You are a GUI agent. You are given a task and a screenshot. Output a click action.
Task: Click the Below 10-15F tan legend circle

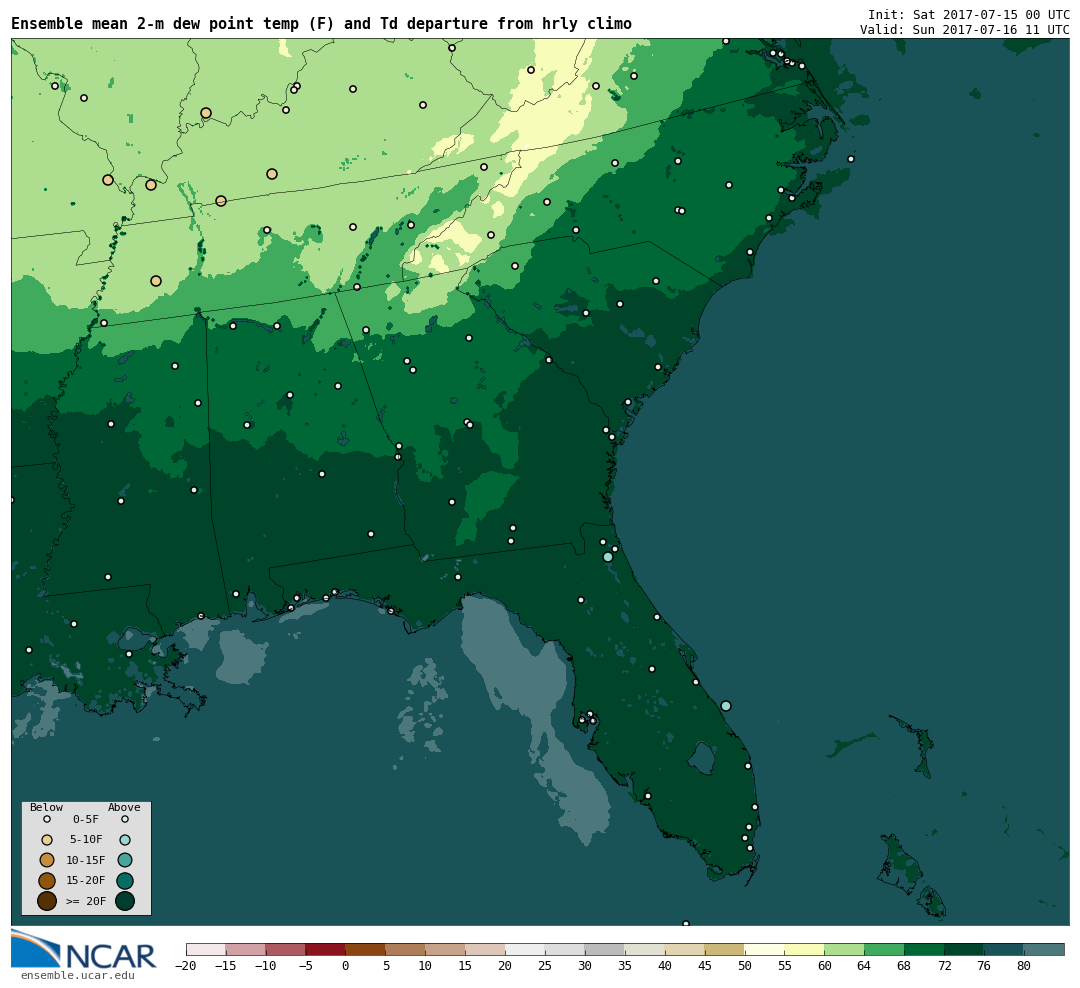[x=47, y=860]
